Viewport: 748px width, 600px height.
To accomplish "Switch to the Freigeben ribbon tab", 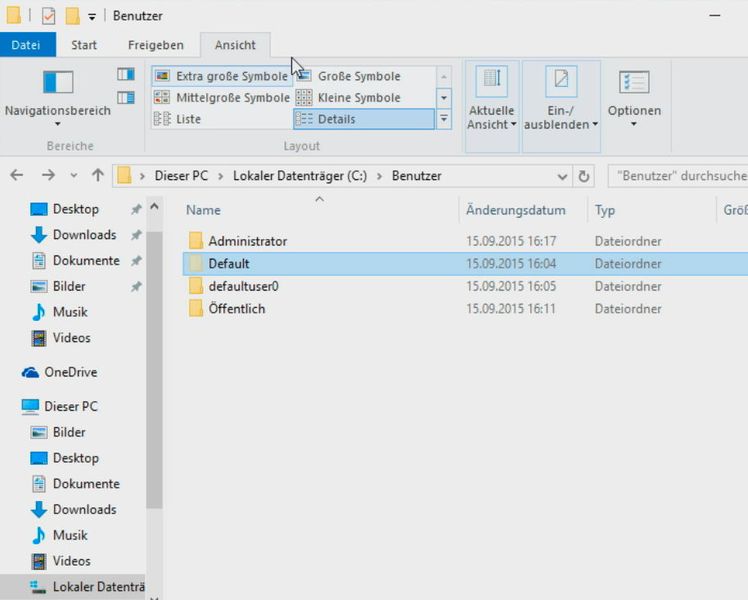I will pyautogui.click(x=155, y=45).
